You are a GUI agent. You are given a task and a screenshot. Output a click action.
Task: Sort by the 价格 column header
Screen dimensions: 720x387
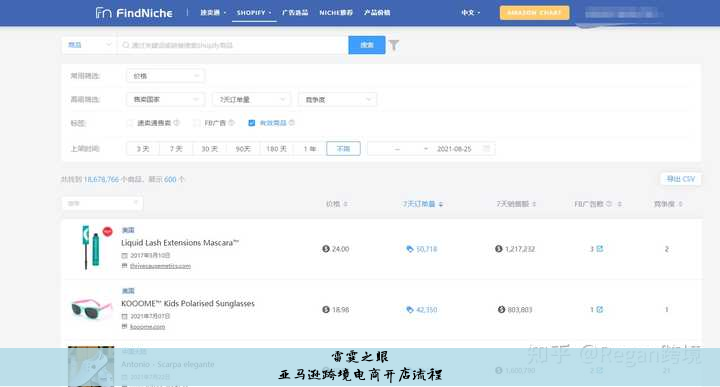click(337, 204)
